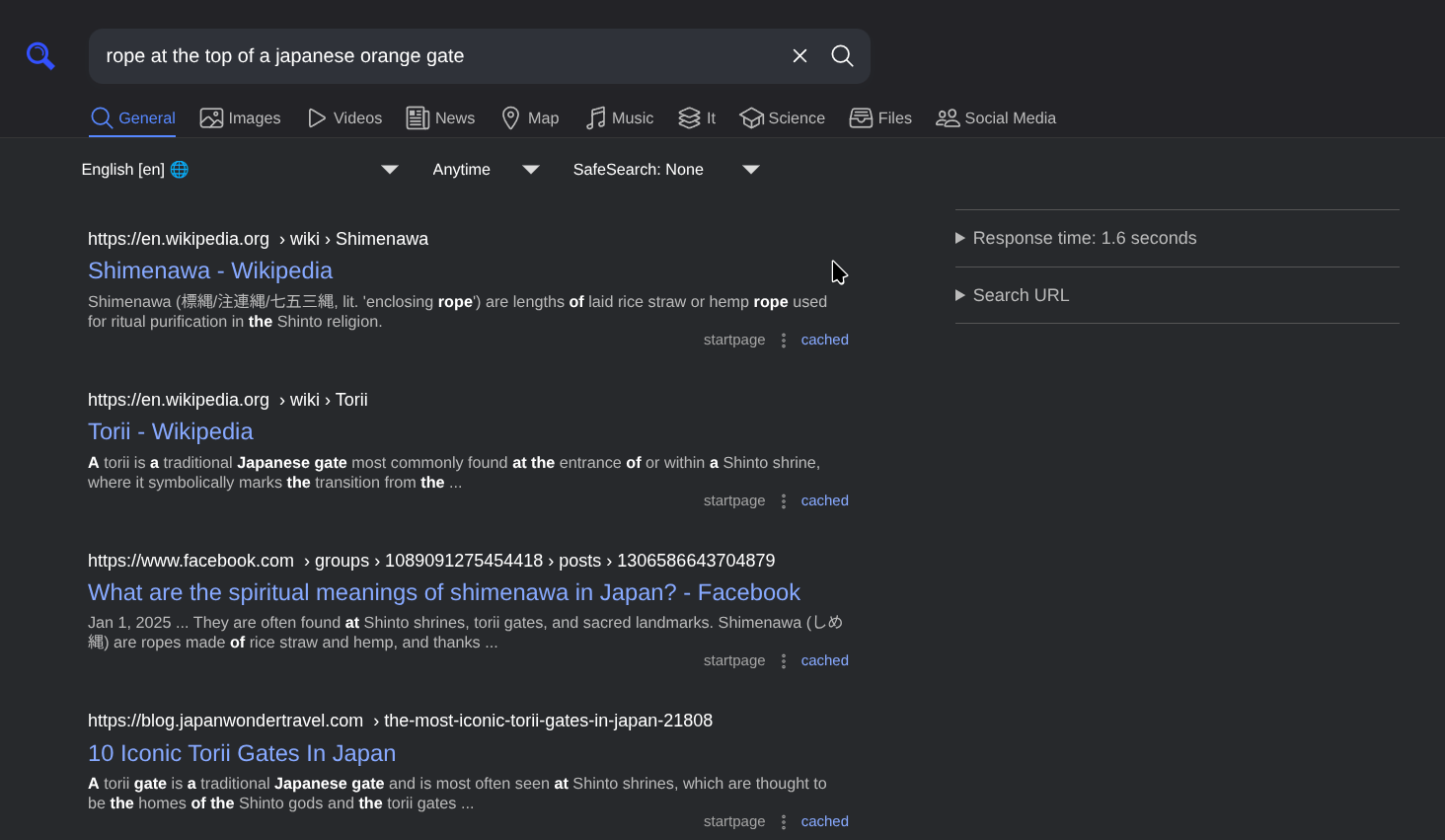View cached version of Facebook result

pyautogui.click(x=824, y=660)
